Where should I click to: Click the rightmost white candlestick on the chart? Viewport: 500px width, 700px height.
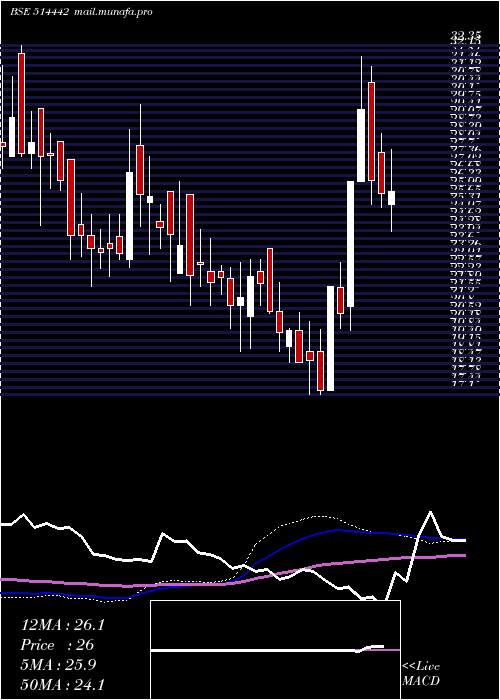point(392,198)
